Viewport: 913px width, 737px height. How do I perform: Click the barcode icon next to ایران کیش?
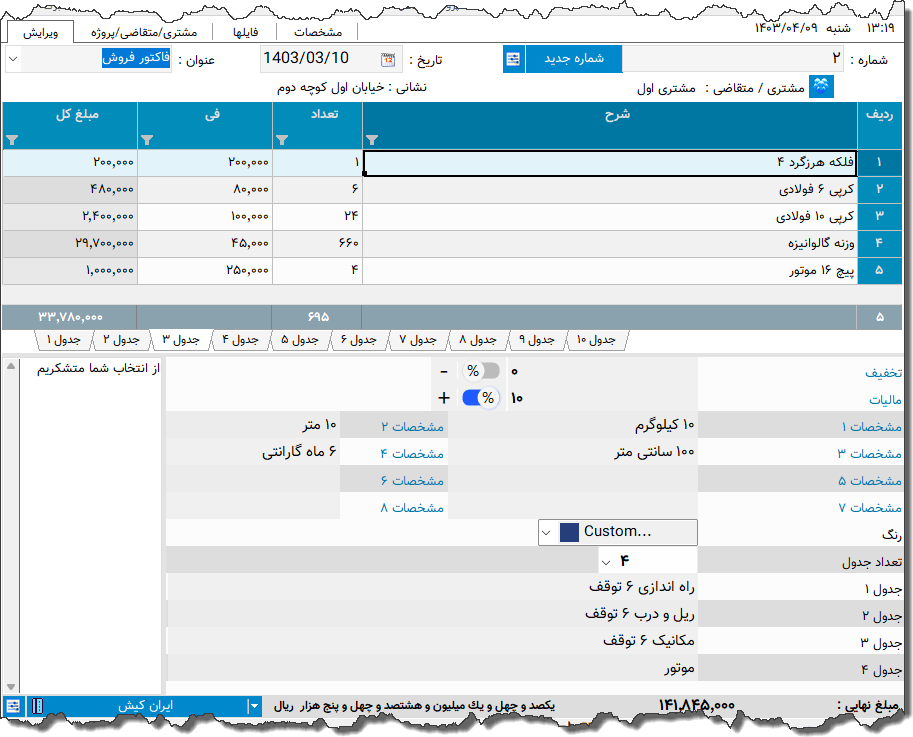pos(37,706)
